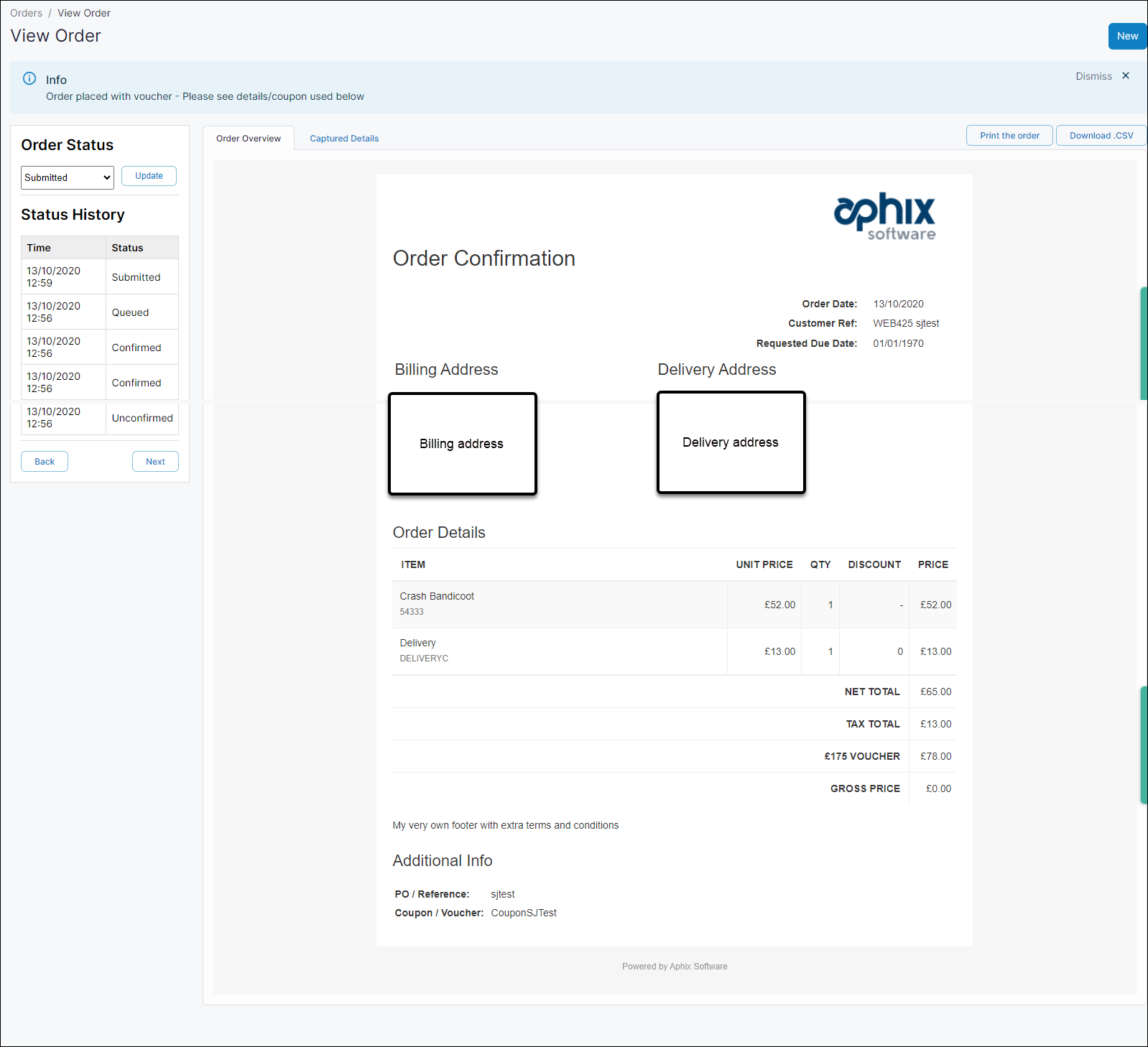Create a New order
1148x1047 pixels.
[1126, 37]
